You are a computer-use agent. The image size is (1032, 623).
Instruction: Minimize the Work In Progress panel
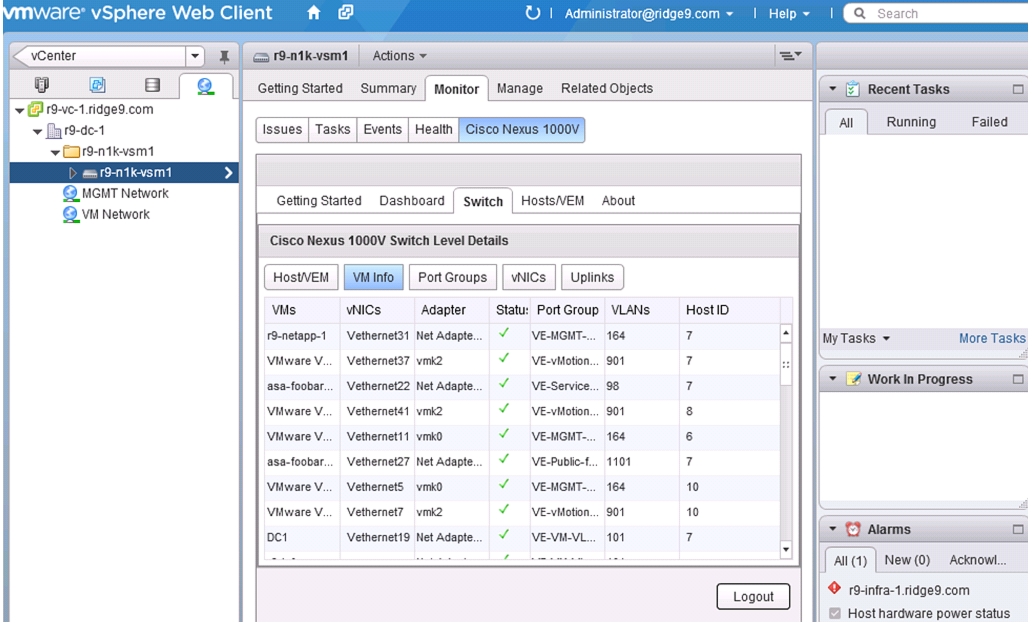pyautogui.click(x=1018, y=379)
